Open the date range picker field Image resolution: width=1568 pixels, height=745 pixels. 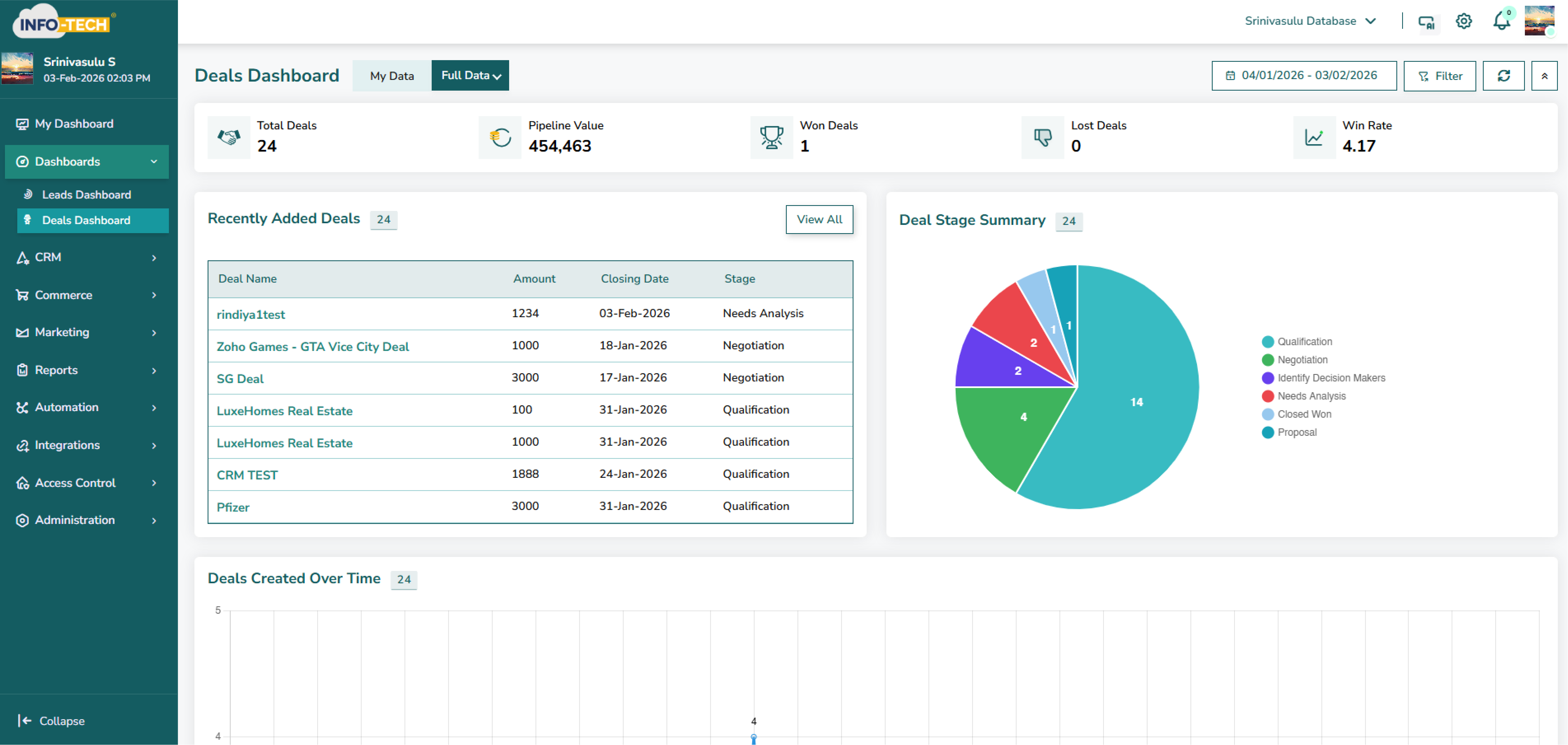click(1303, 76)
